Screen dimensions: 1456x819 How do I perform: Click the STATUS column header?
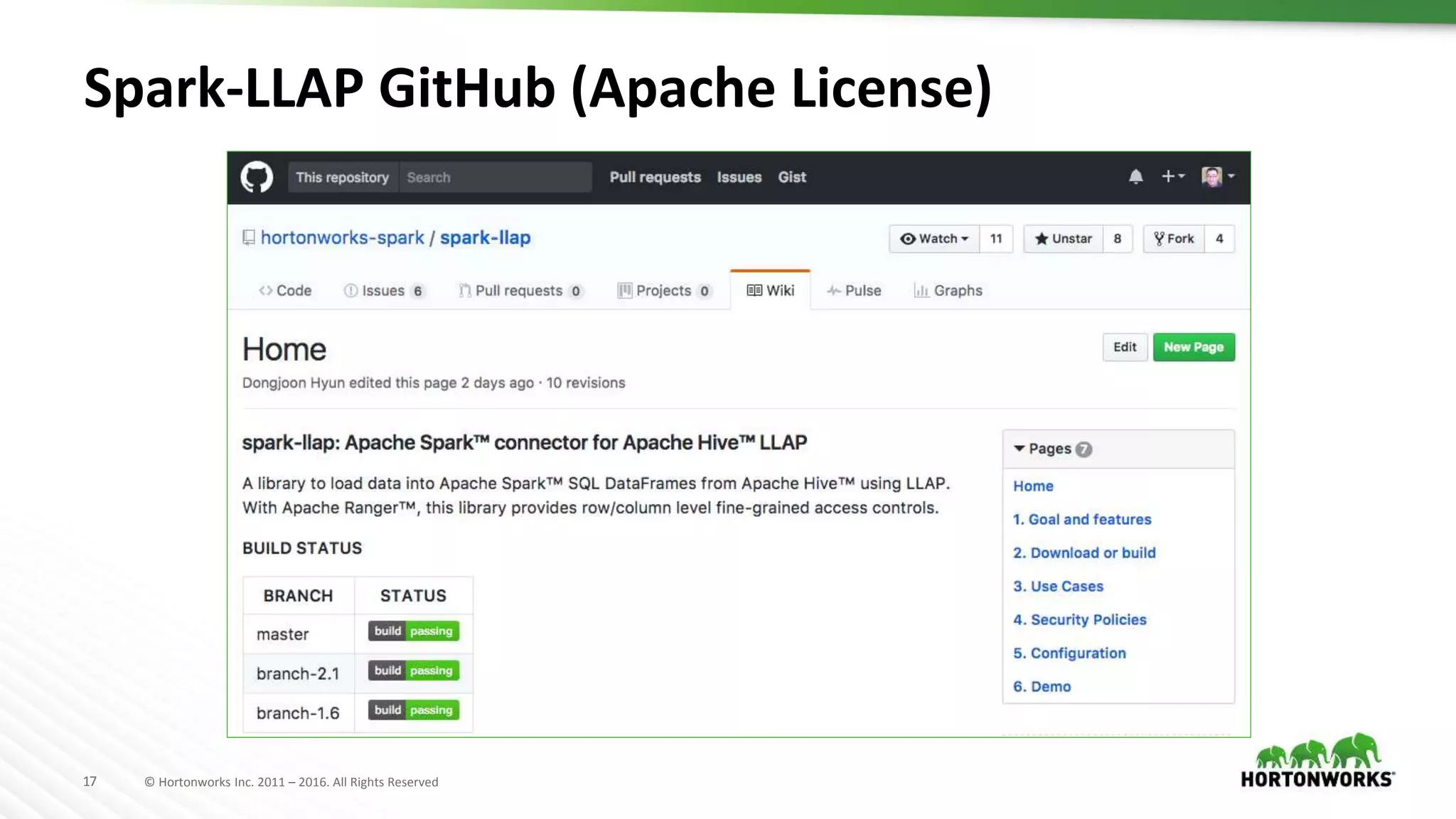coord(414,596)
